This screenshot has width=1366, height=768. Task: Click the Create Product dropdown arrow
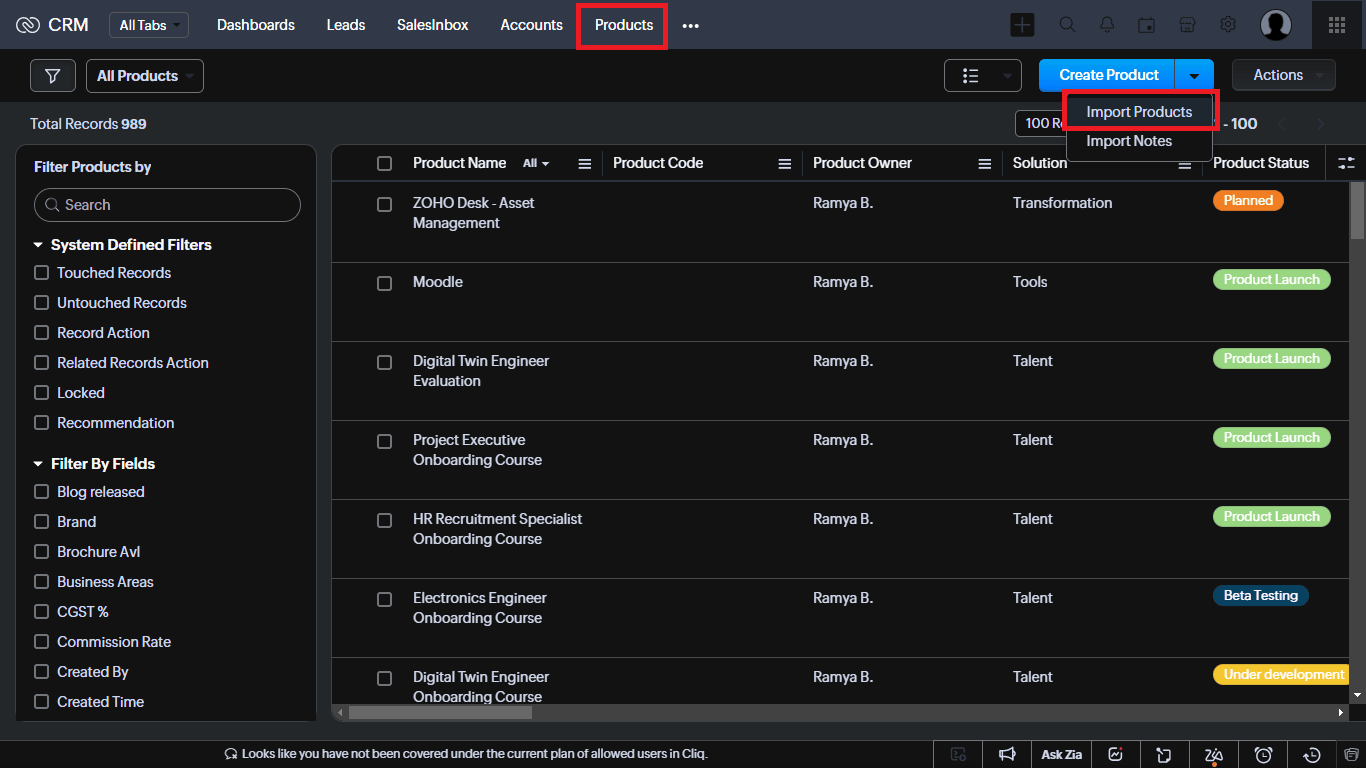(1195, 75)
